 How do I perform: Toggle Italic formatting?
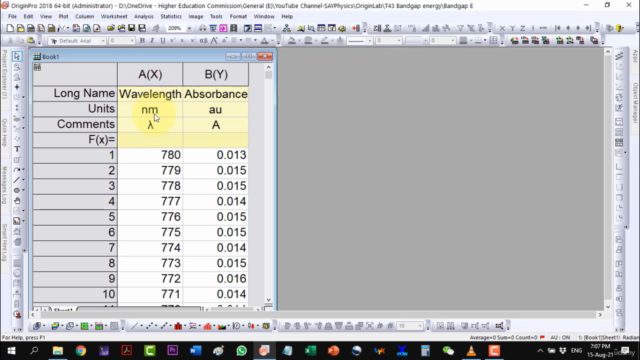coord(152,41)
